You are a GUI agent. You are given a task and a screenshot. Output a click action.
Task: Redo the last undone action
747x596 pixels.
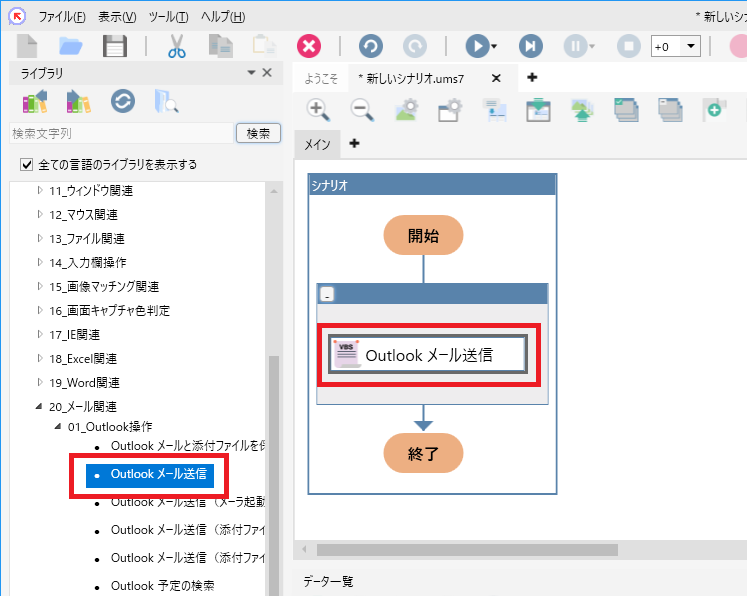tap(414, 46)
